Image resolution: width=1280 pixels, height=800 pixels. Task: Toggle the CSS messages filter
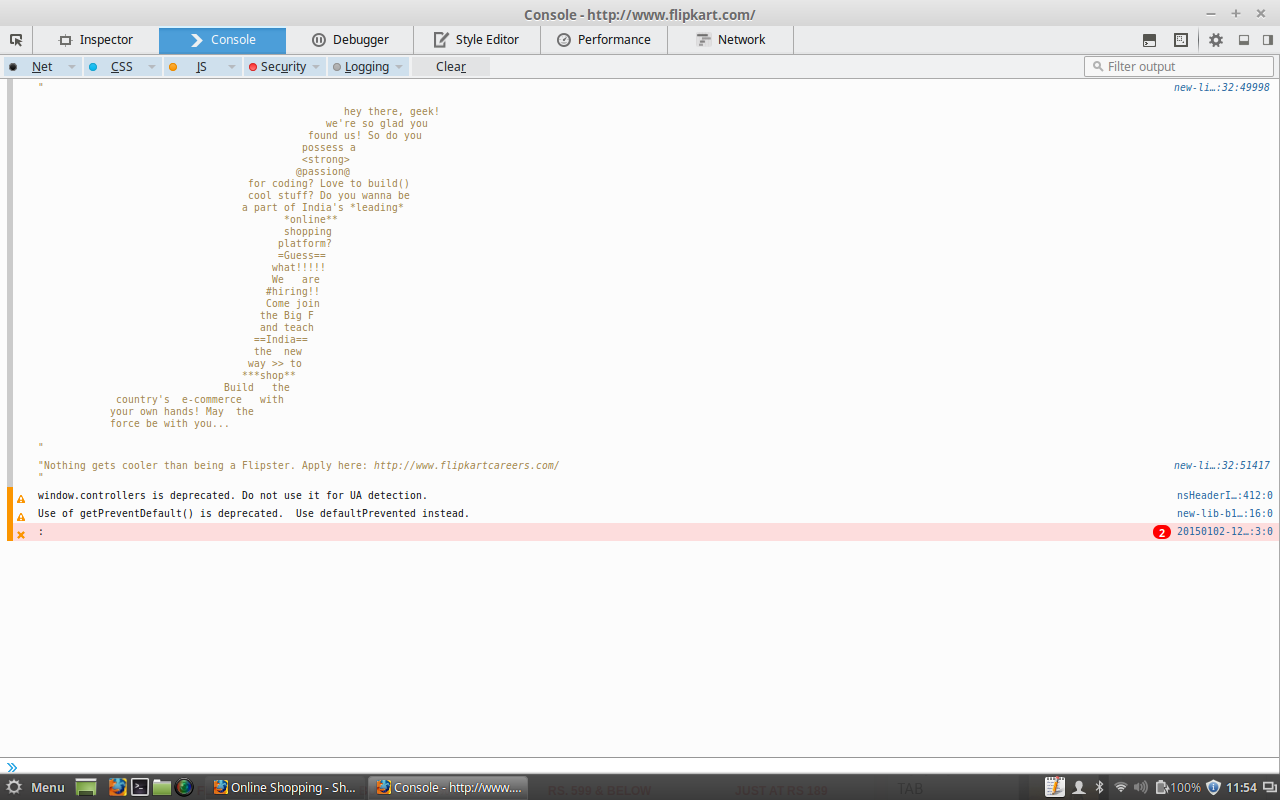113,66
